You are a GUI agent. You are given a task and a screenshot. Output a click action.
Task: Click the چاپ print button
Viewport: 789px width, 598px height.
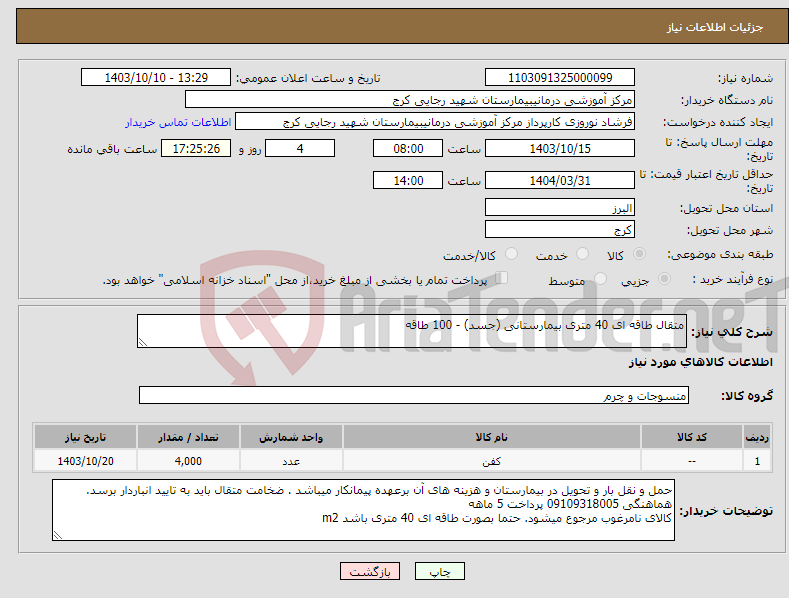pyautogui.click(x=440, y=571)
